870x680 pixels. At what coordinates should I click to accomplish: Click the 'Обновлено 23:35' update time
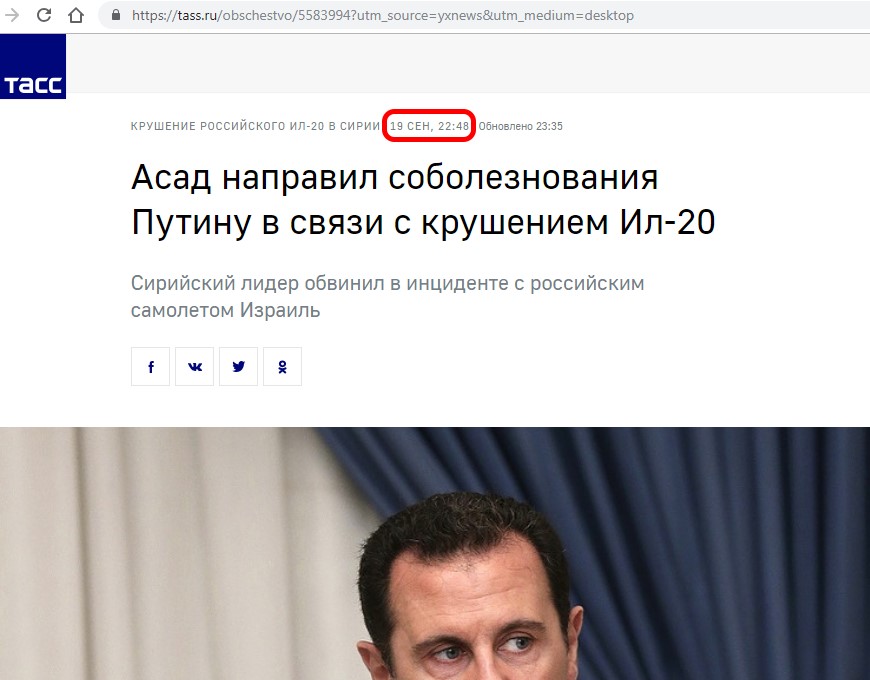[x=520, y=126]
